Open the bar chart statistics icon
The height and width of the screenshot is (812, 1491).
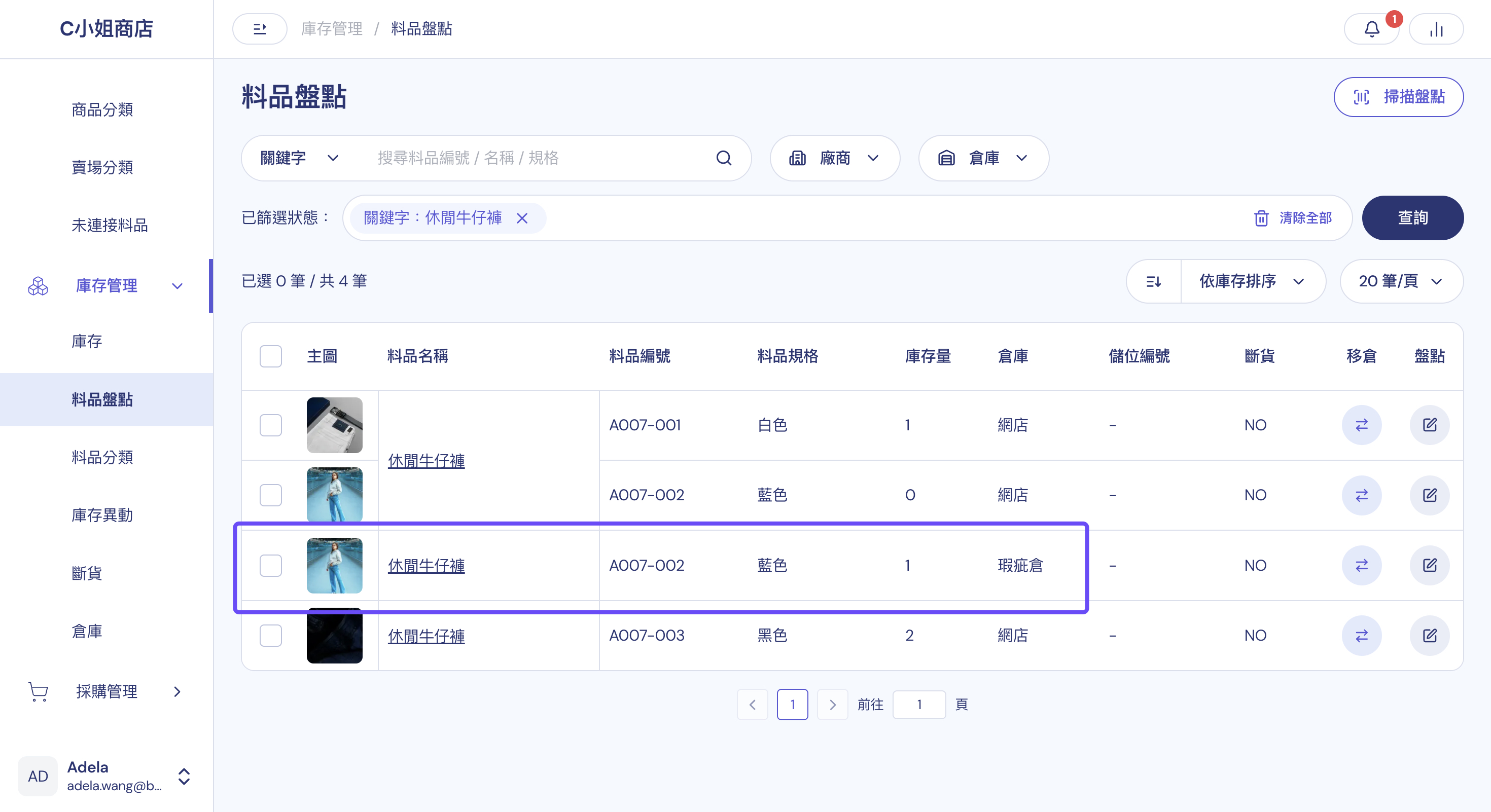point(1436,29)
